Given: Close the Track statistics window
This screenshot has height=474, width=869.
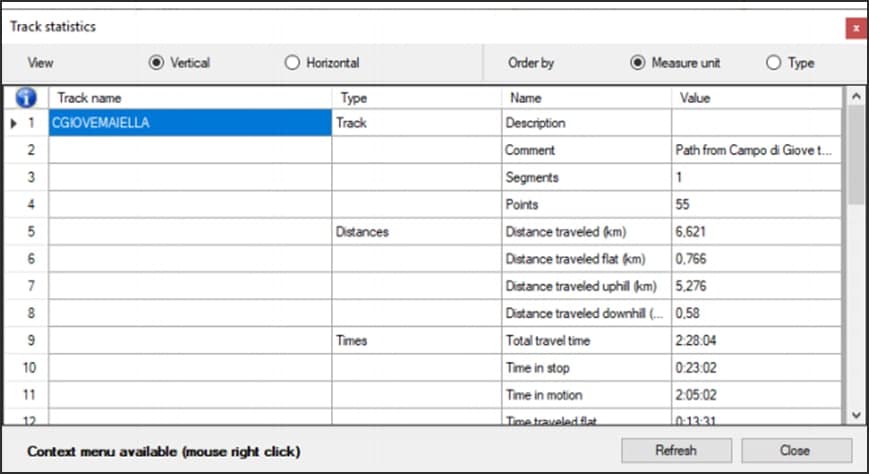Looking at the screenshot, I should [x=855, y=28].
